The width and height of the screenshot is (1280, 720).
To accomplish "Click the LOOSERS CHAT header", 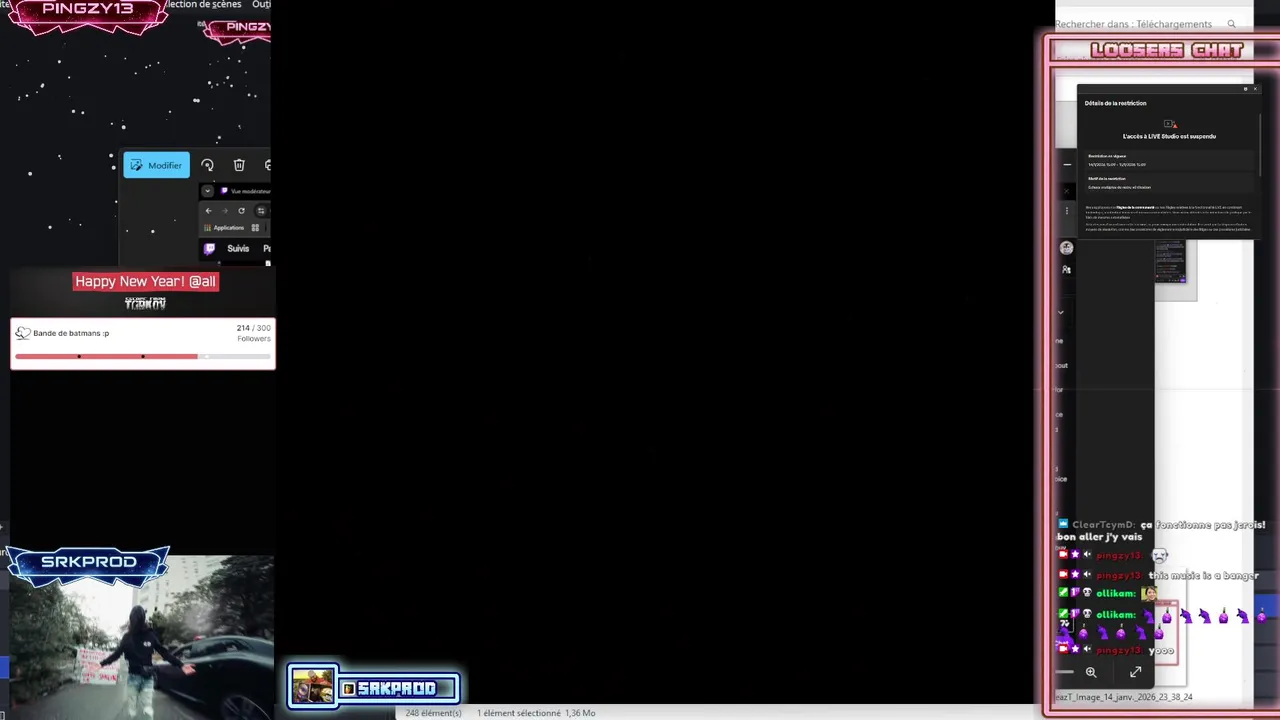I will click(1166, 50).
